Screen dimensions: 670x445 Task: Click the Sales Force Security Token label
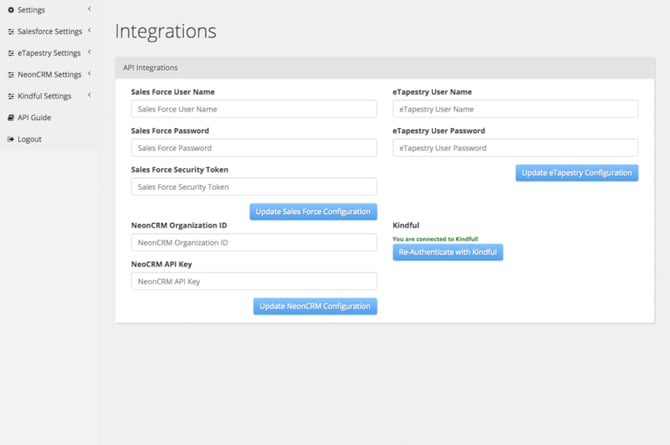coord(179,170)
